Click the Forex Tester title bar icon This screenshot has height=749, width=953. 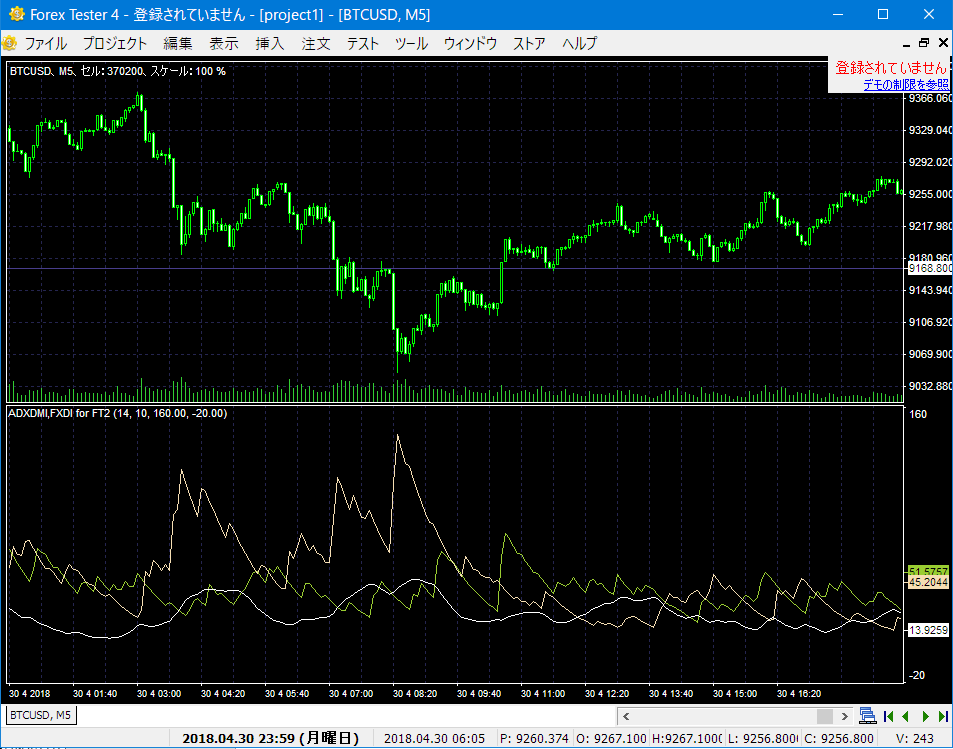click(x=16, y=14)
